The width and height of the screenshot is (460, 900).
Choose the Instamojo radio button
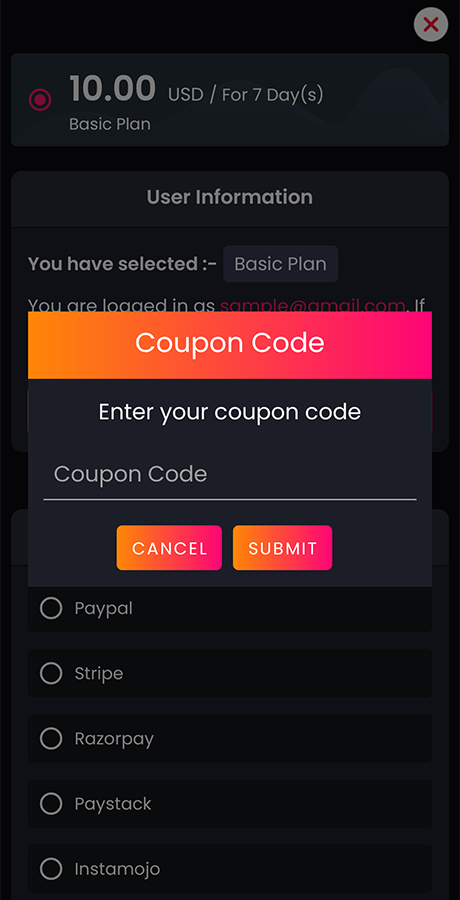click(51, 869)
